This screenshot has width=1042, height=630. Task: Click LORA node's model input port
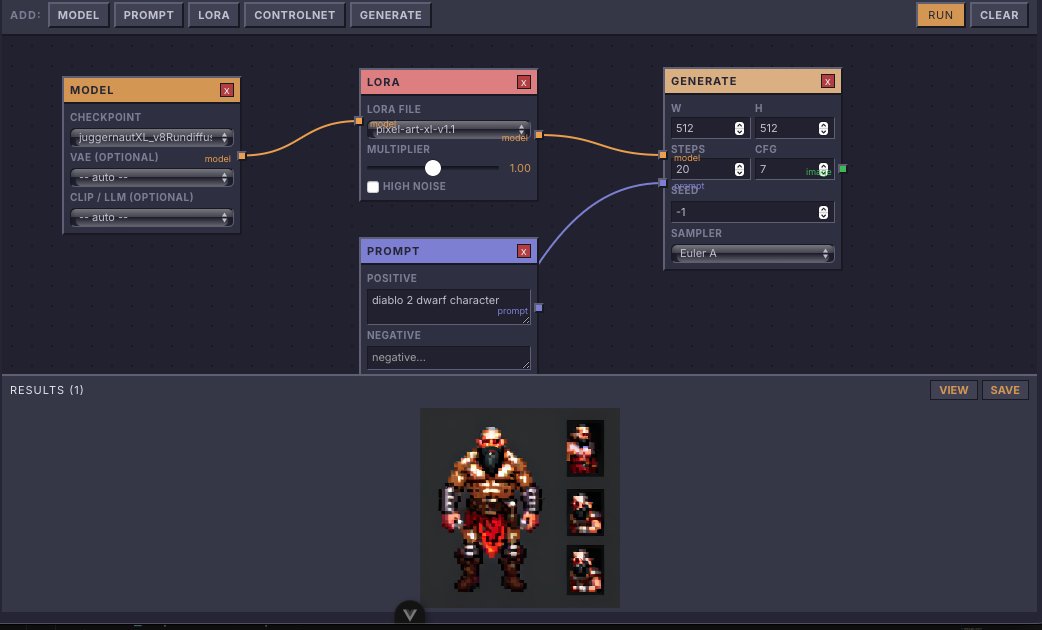point(359,121)
